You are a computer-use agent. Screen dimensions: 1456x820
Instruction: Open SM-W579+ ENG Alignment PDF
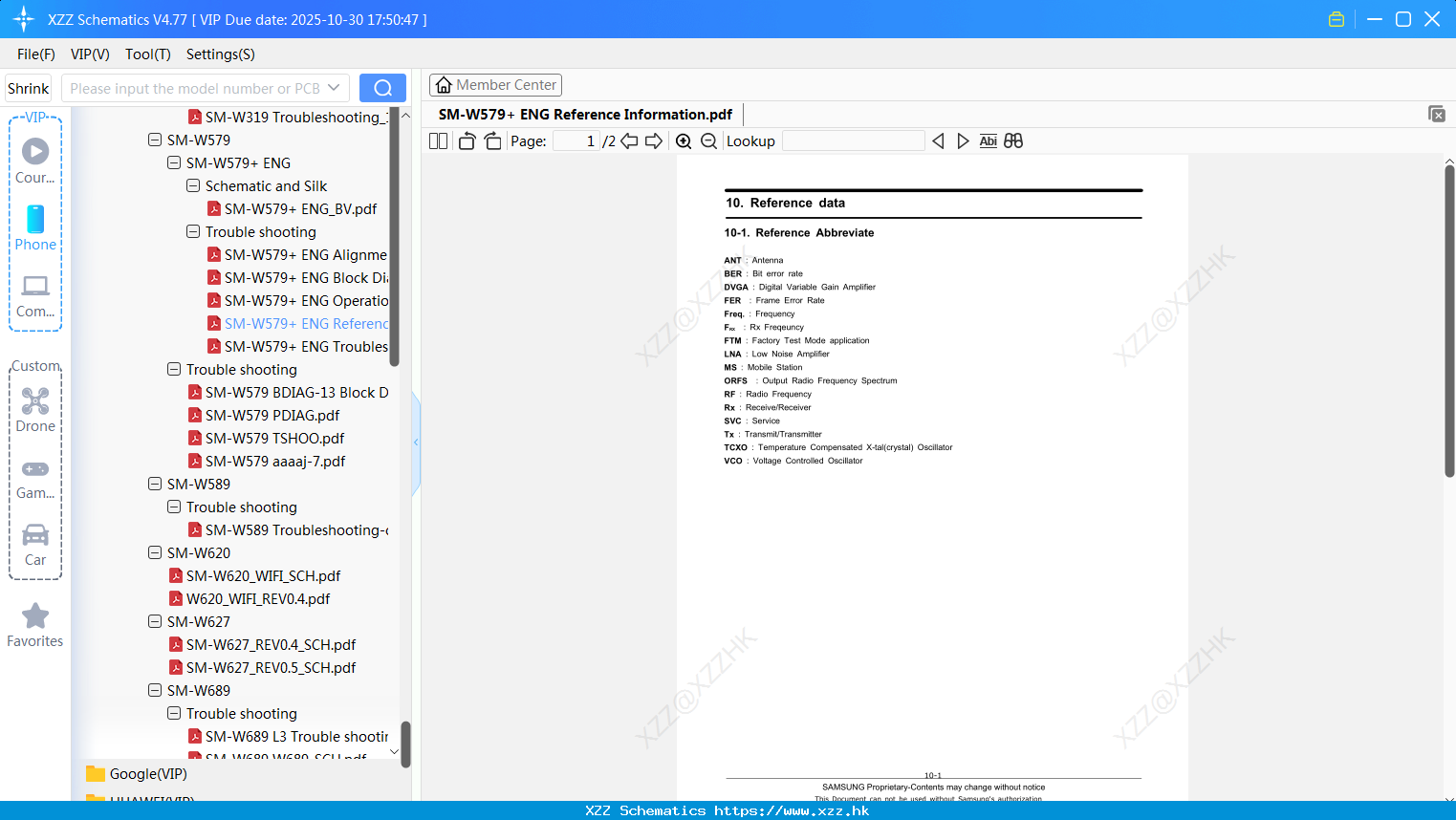[297, 254]
